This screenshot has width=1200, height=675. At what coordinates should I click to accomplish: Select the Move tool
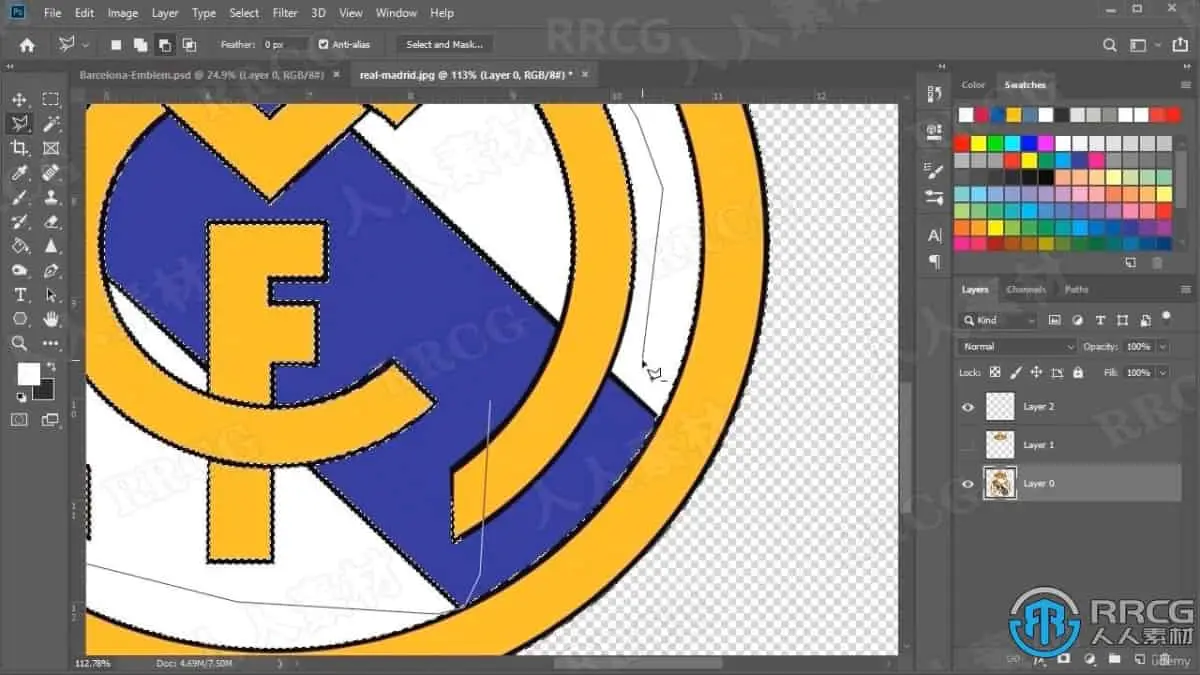pos(19,100)
